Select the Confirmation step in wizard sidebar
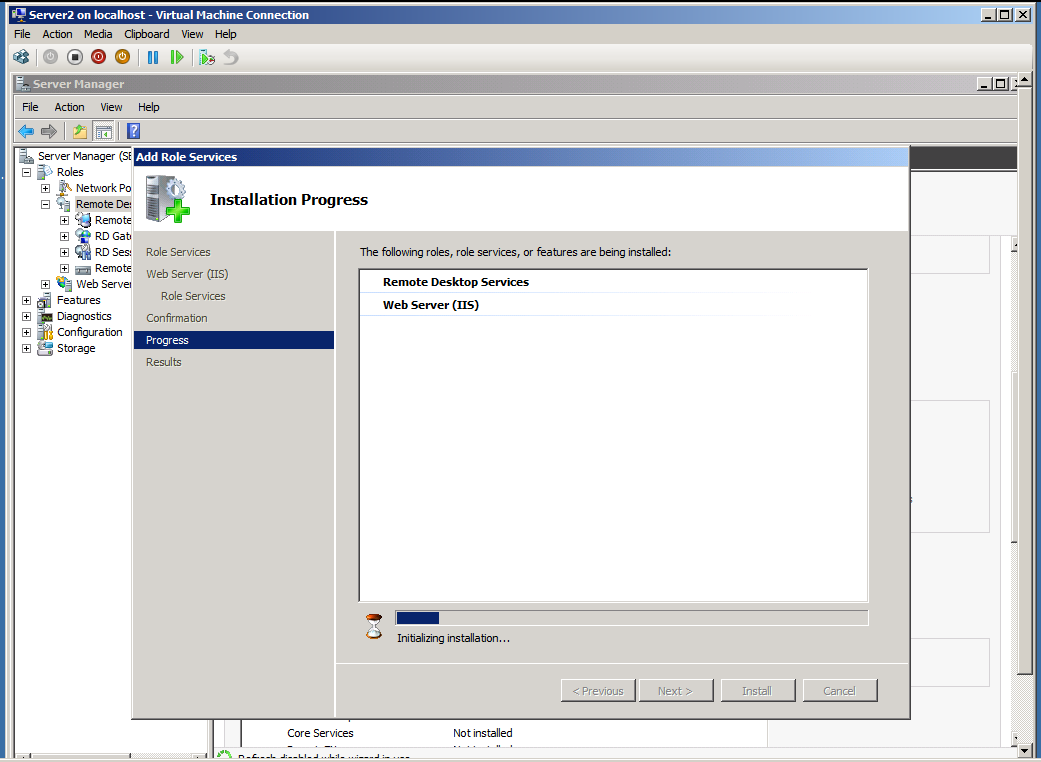Screen dimensions: 1041x762 tap(177, 318)
